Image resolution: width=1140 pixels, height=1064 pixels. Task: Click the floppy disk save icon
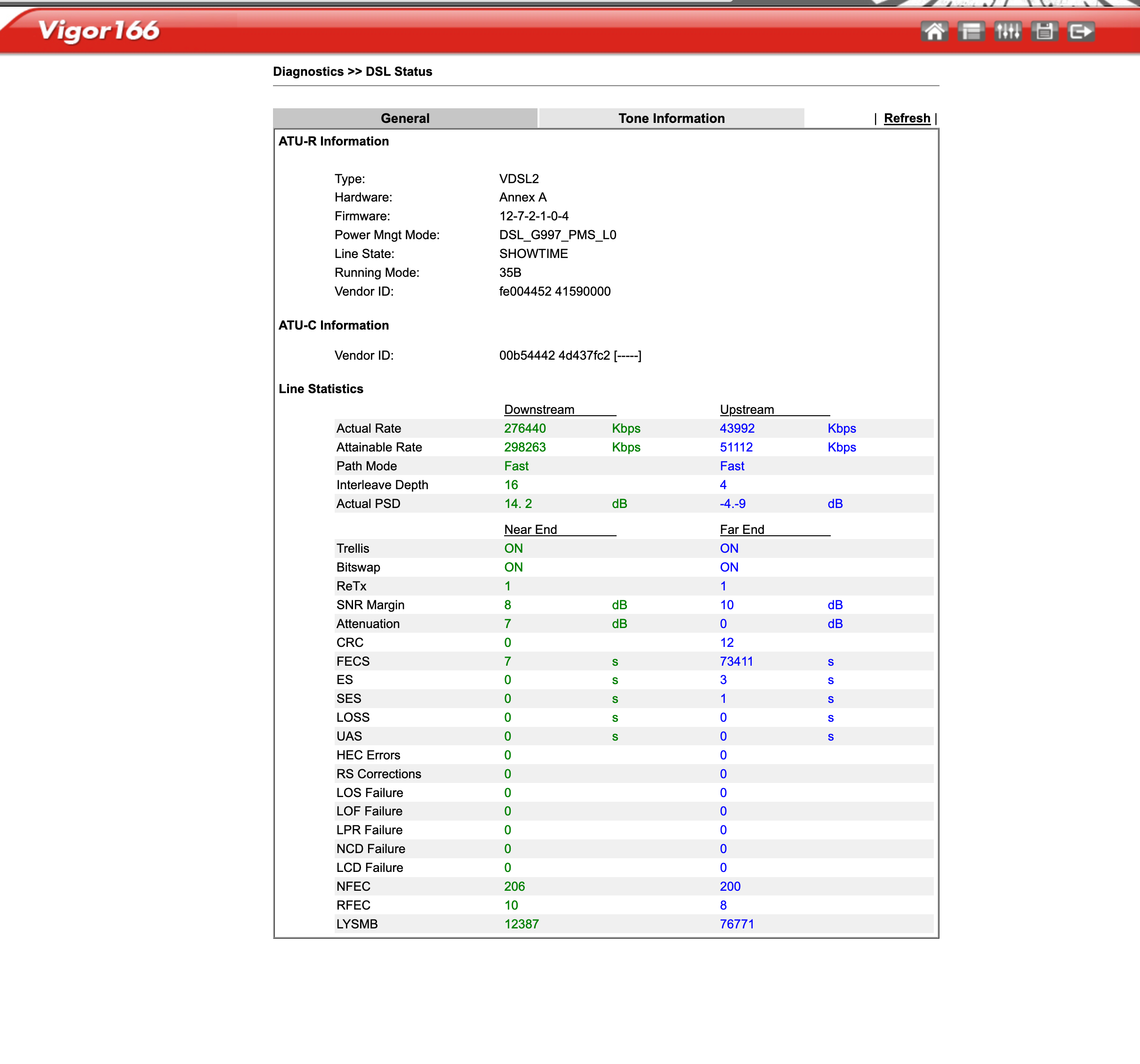(1044, 31)
